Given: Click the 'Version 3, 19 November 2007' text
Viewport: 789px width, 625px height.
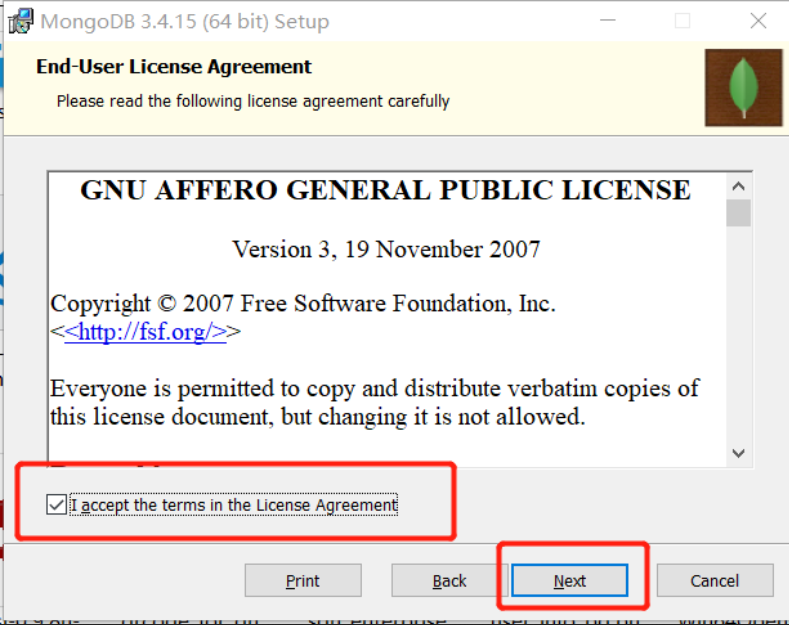Looking at the screenshot, I should (x=386, y=250).
